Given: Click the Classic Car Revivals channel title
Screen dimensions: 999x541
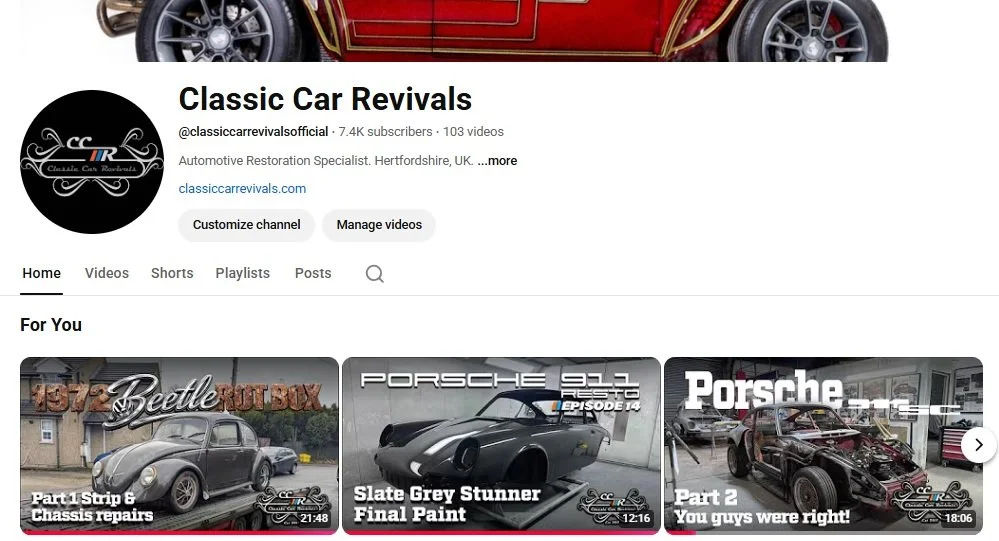Looking at the screenshot, I should [x=325, y=99].
